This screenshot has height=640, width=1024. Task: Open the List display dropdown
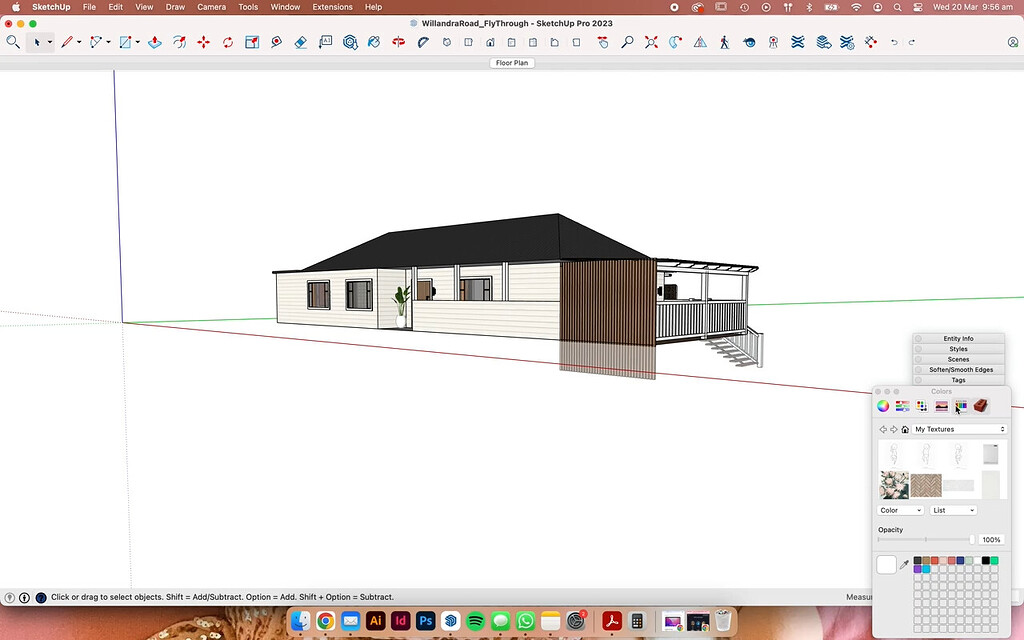click(x=951, y=510)
